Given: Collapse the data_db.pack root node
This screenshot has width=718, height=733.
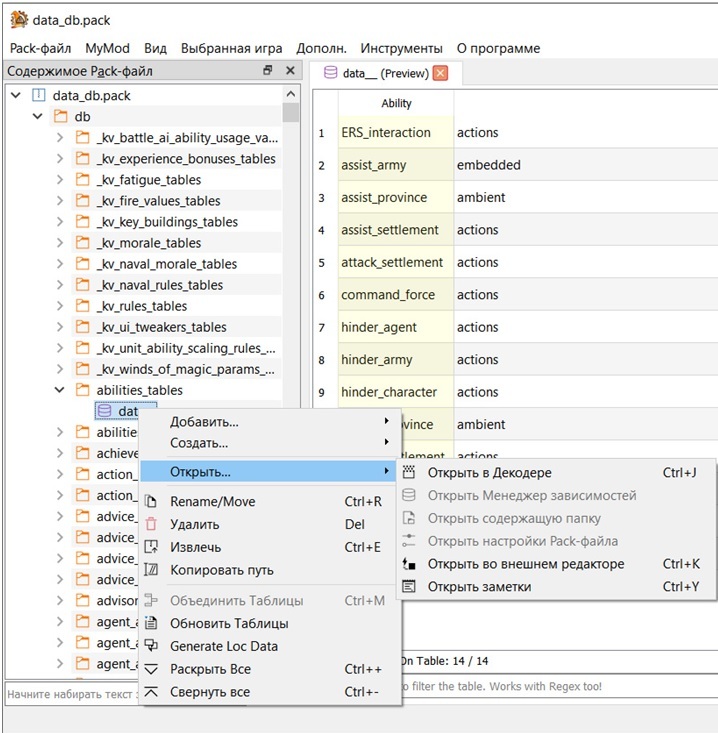Looking at the screenshot, I should 16,95.
